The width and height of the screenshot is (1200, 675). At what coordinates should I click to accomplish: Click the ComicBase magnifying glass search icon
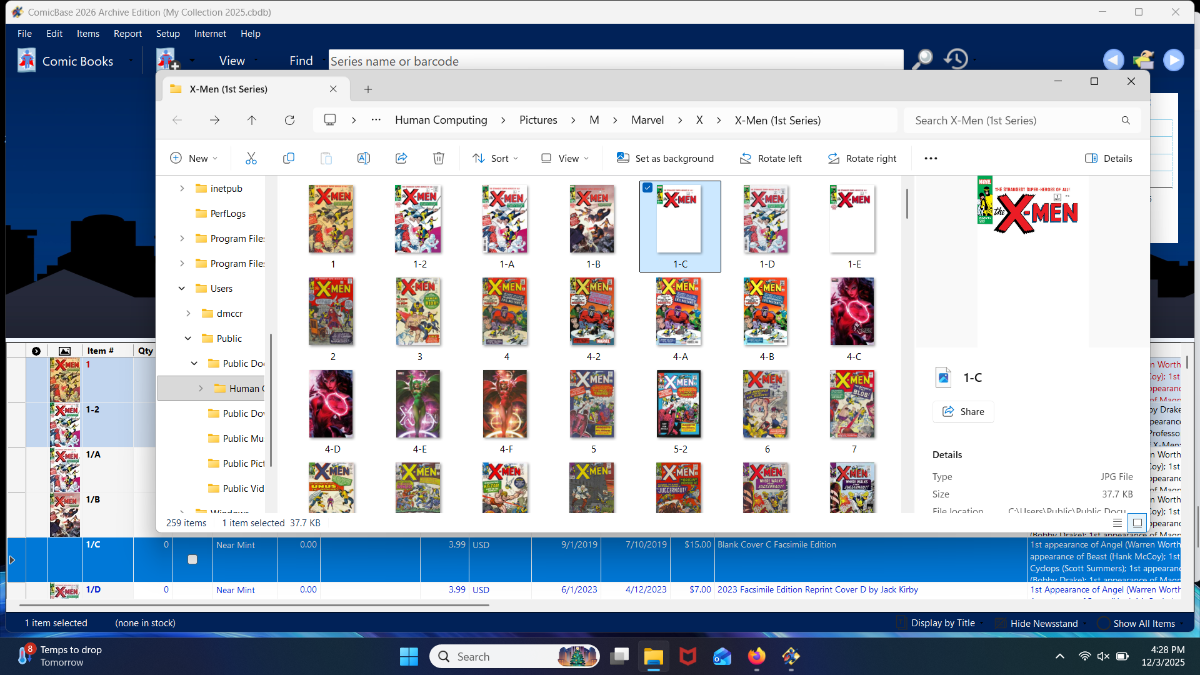pyautogui.click(x=922, y=60)
